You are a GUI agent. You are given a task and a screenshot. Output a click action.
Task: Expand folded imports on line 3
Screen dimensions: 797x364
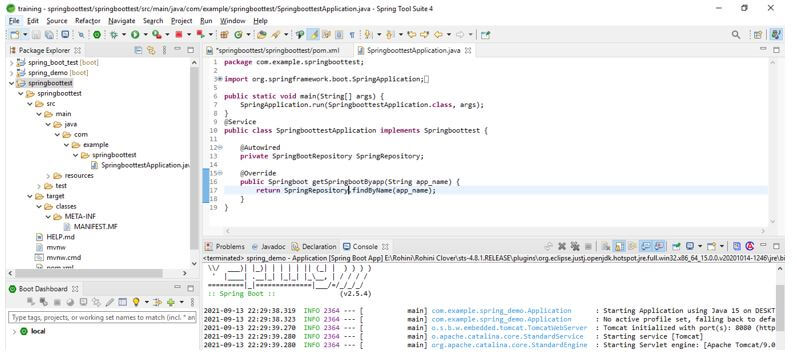220,79
